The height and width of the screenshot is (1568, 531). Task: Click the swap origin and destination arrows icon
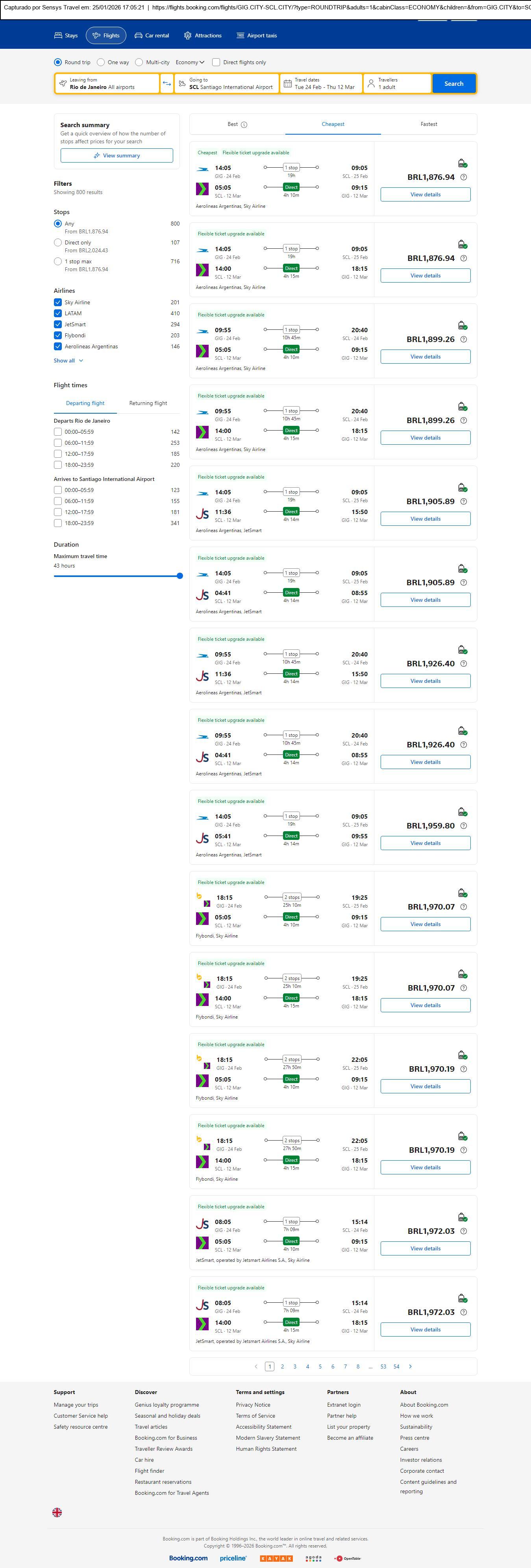[167, 83]
